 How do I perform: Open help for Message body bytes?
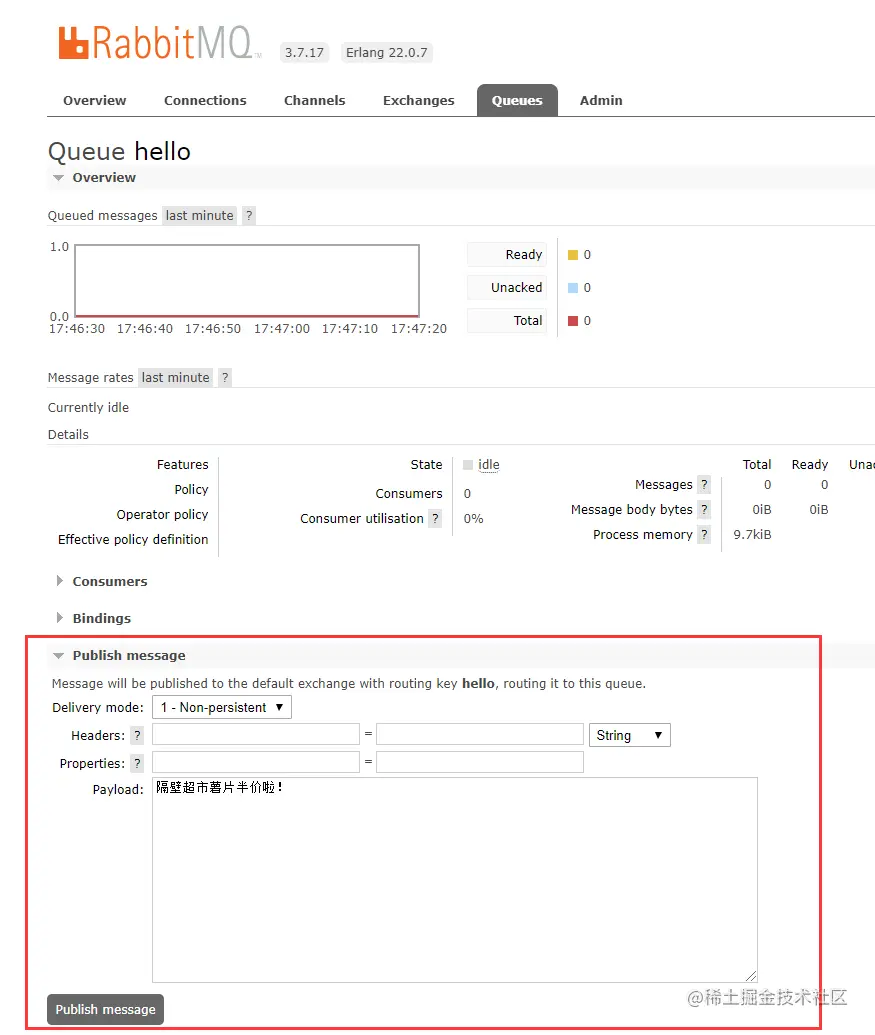704,510
